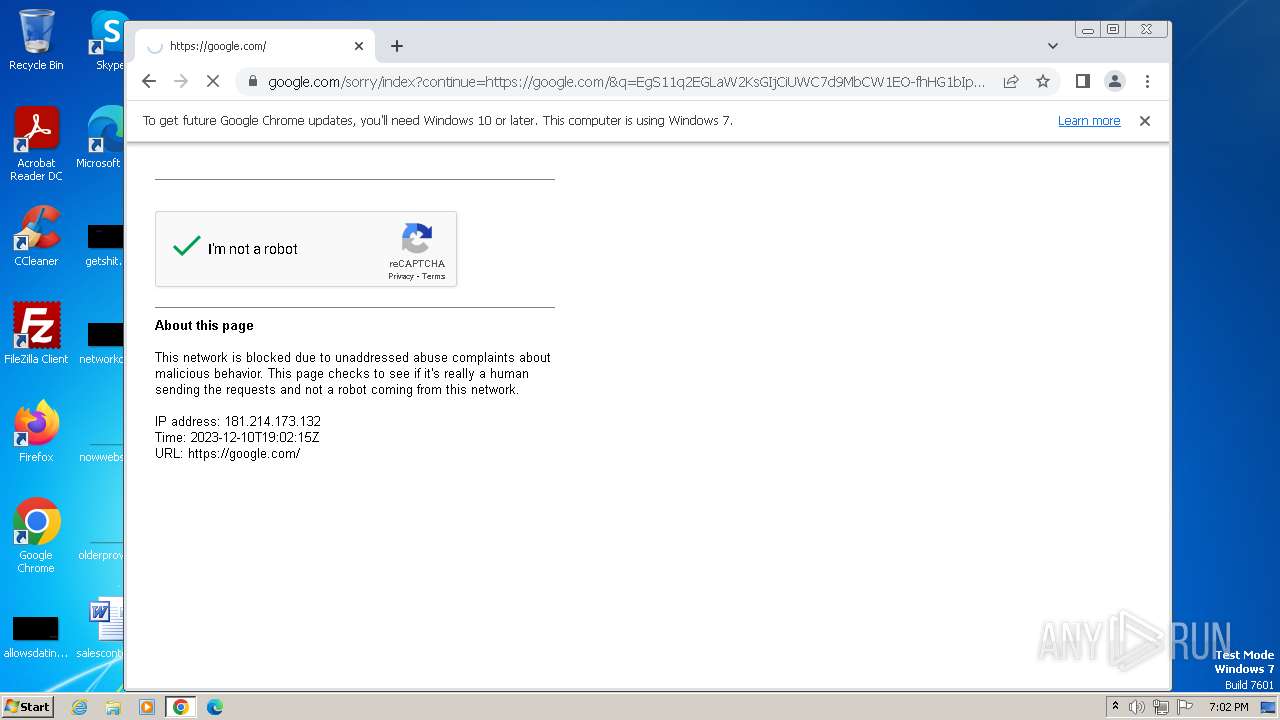This screenshot has width=1280, height=720.
Task: Open Edge from taskbar
Action: point(214,707)
